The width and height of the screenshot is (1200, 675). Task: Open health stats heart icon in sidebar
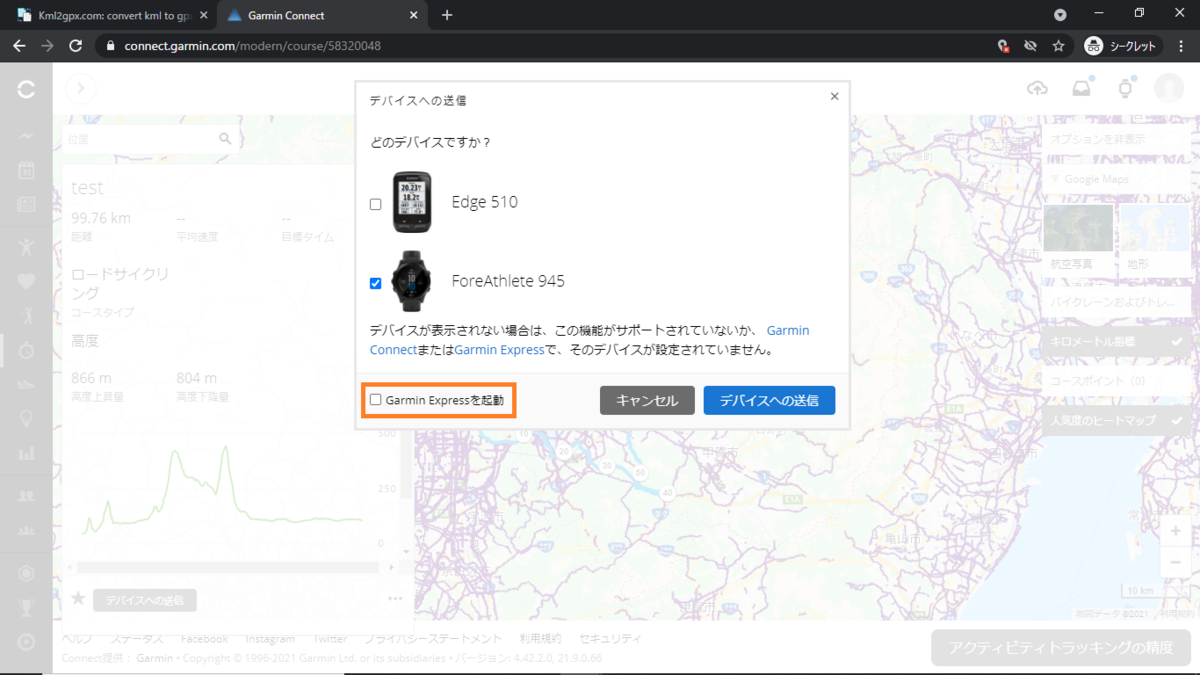tap(27, 282)
